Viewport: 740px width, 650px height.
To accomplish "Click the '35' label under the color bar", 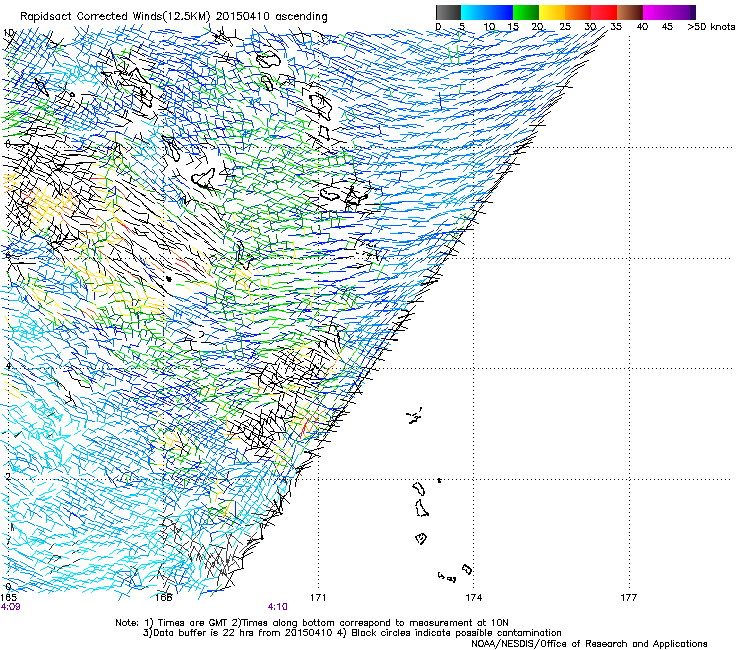I will (x=616, y=27).
